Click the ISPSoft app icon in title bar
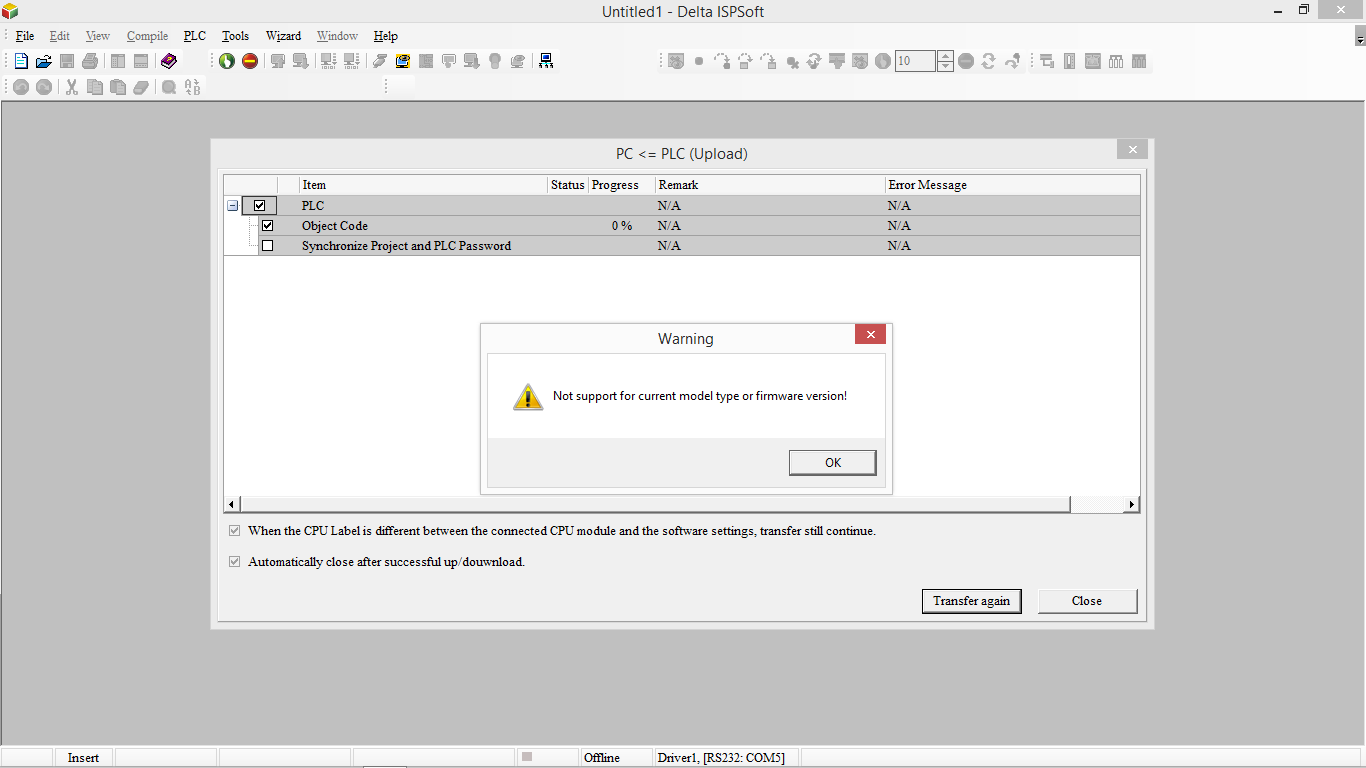Image resolution: width=1366 pixels, height=768 pixels. (10, 11)
